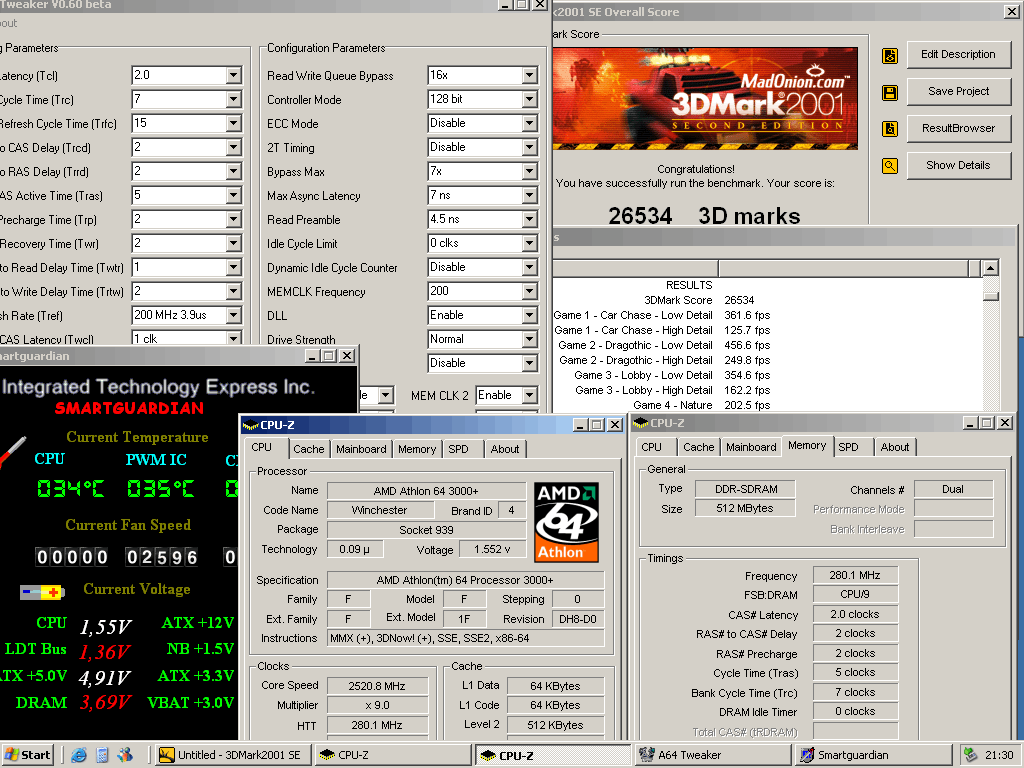The width and height of the screenshot is (1024, 768).
Task: Click the Channels # field showing Dual
Action: (x=953, y=489)
